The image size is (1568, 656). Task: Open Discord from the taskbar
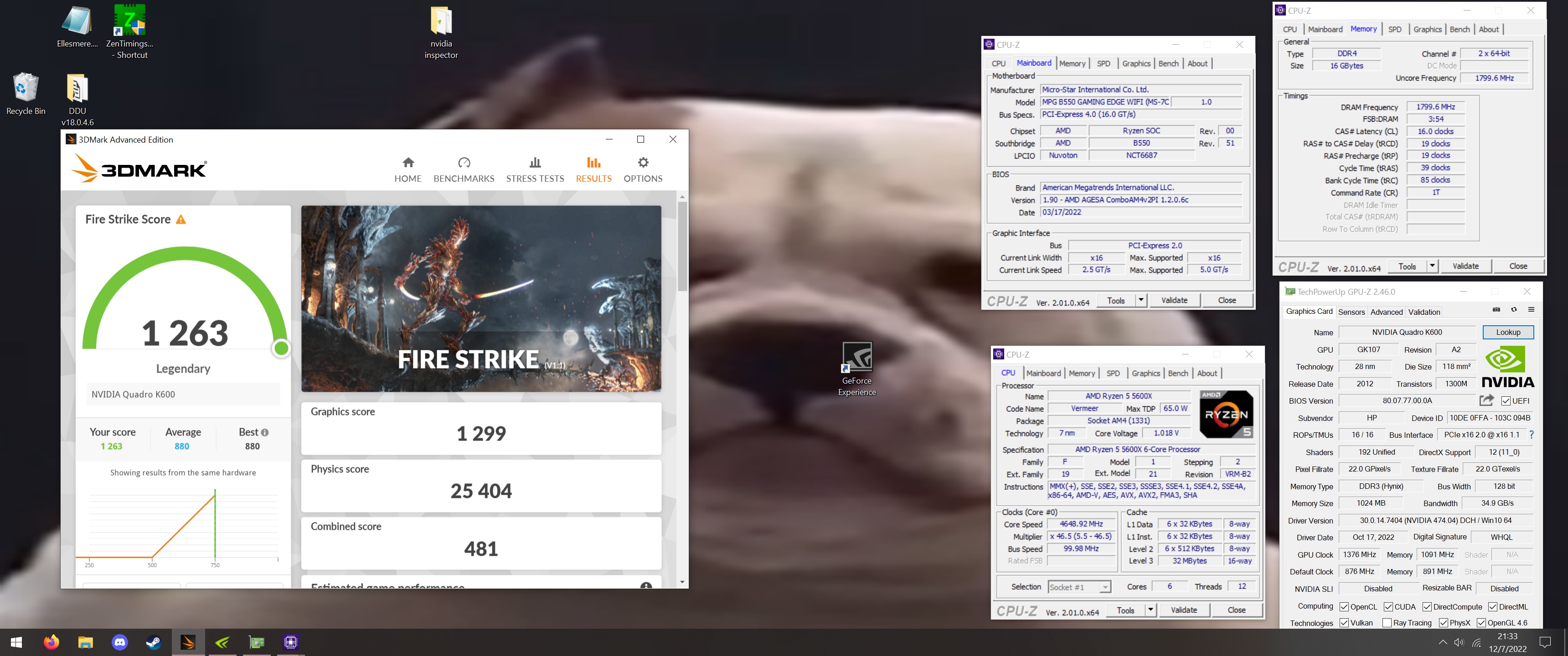[x=120, y=642]
